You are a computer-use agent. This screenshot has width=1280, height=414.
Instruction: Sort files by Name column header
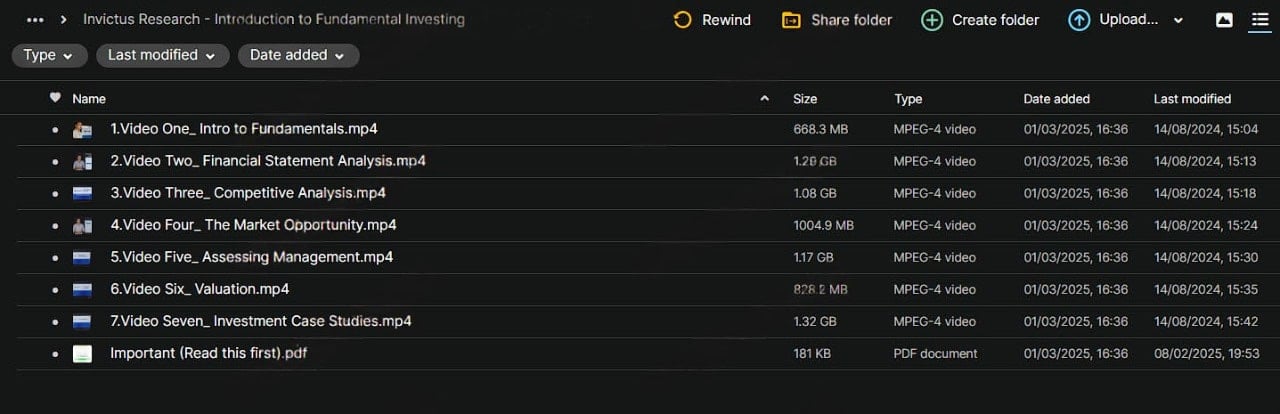[89, 99]
